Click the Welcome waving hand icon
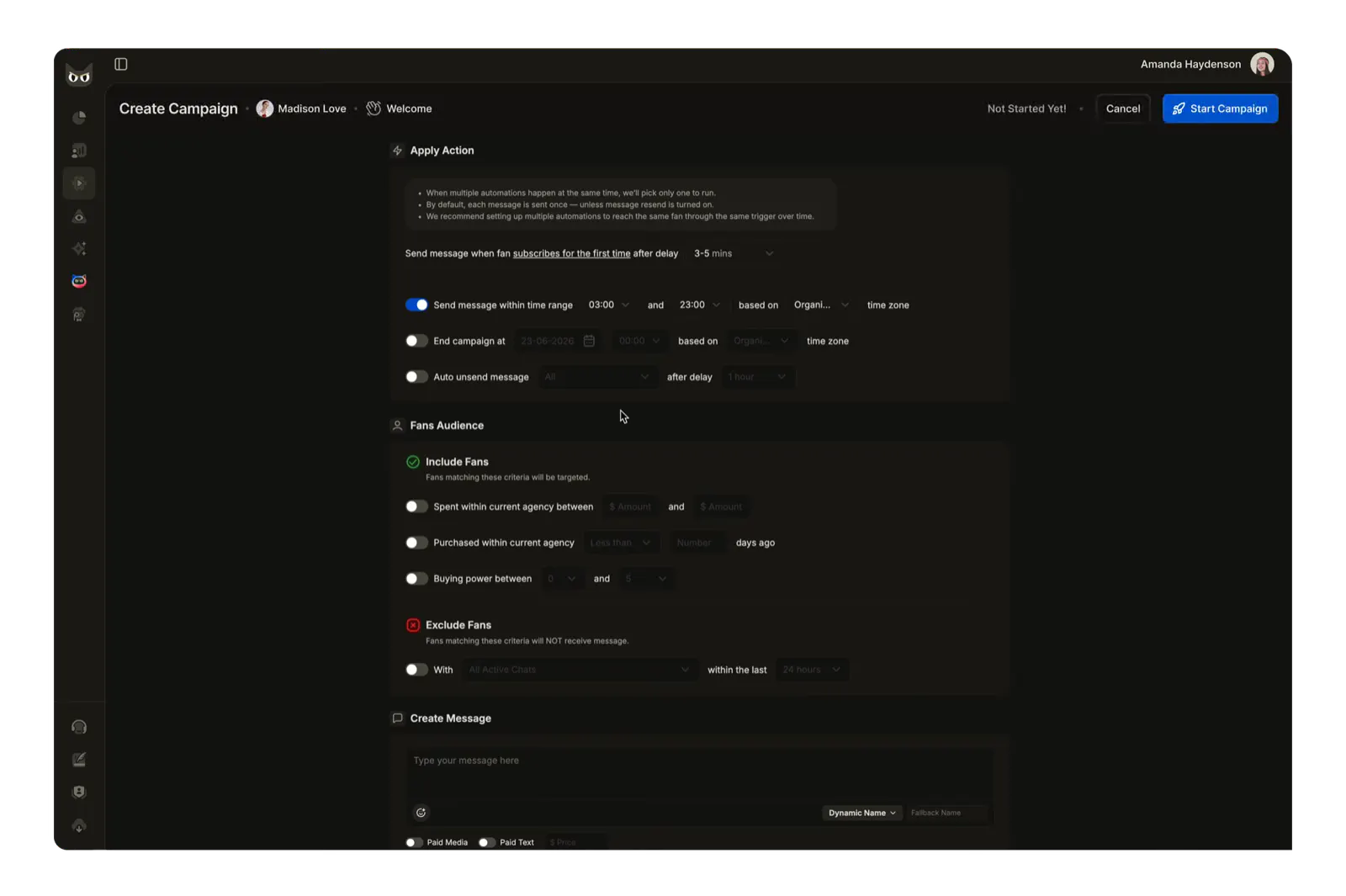This screenshot has height=896, width=1346. [374, 109]
